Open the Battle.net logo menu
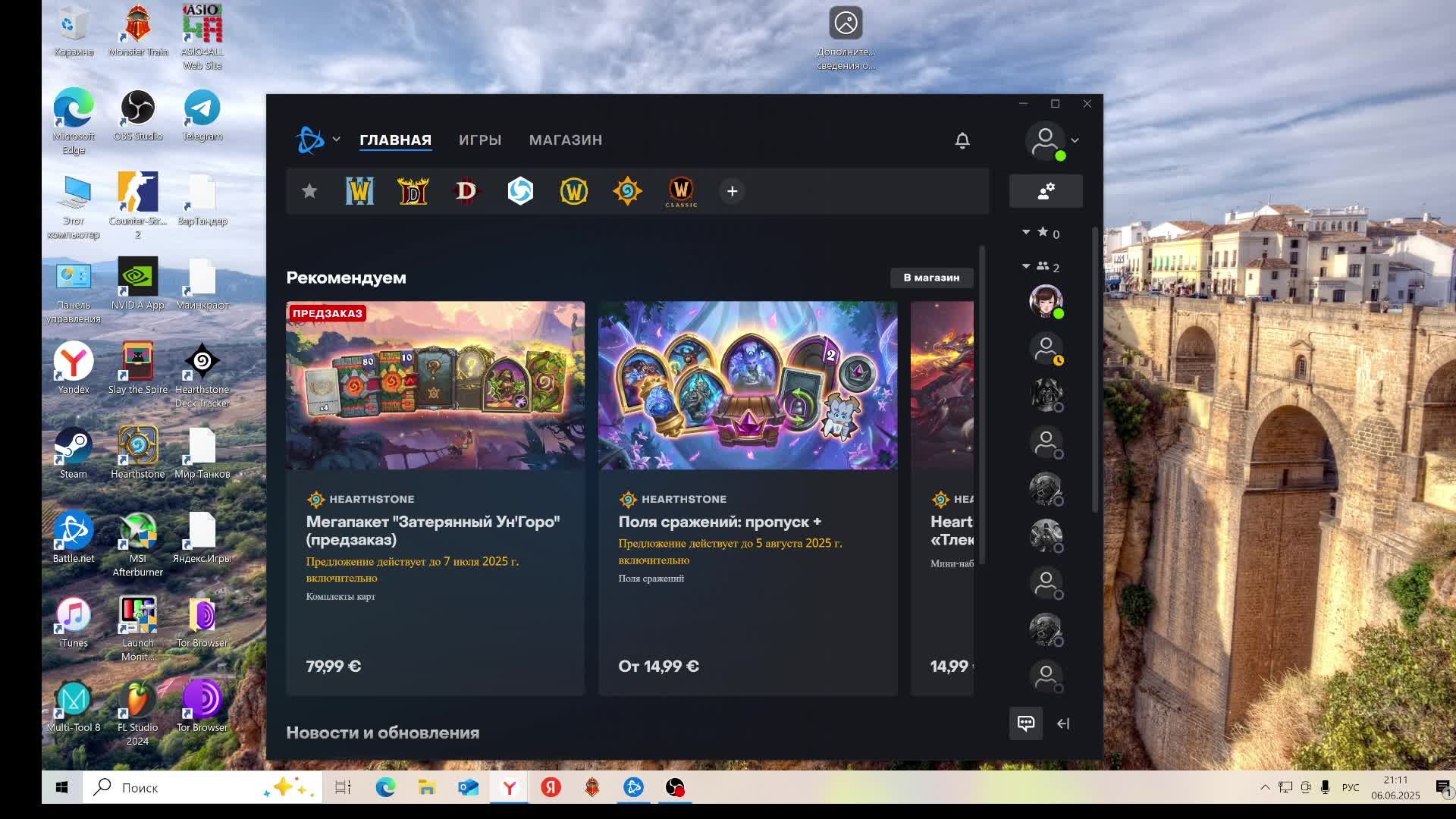 pos(317,140)
